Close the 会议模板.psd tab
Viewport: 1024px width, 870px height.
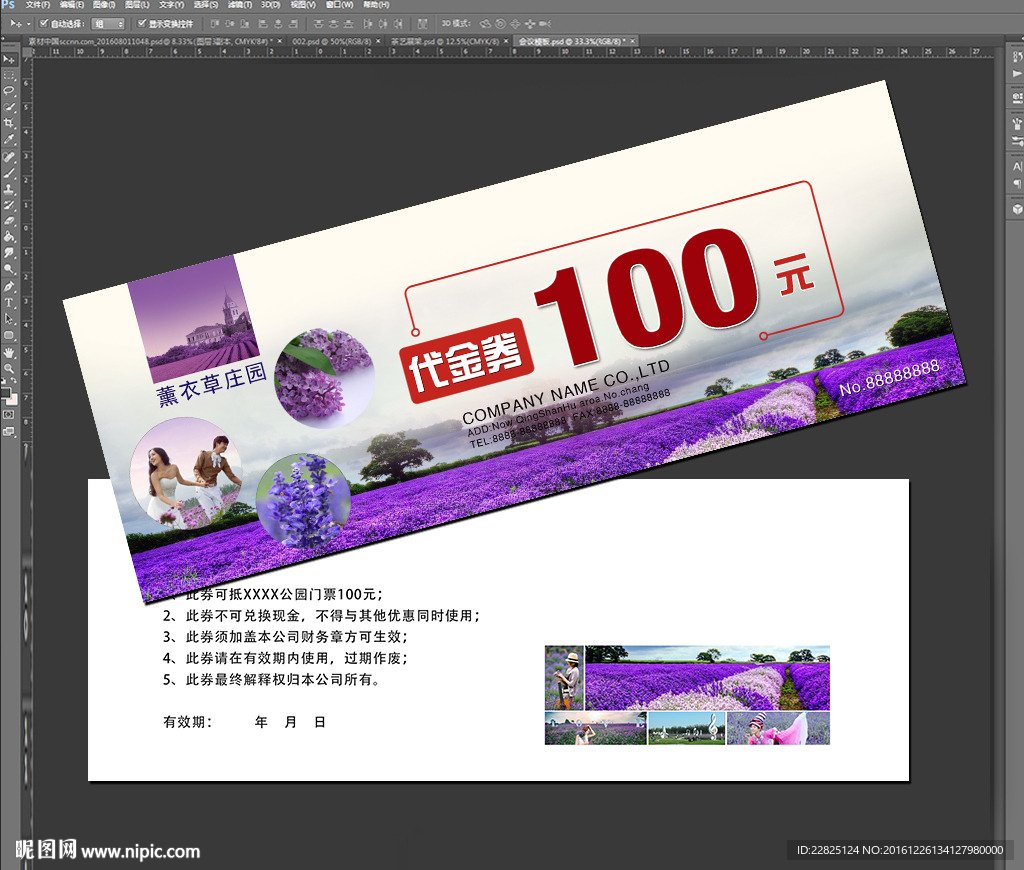coord(633,41)
